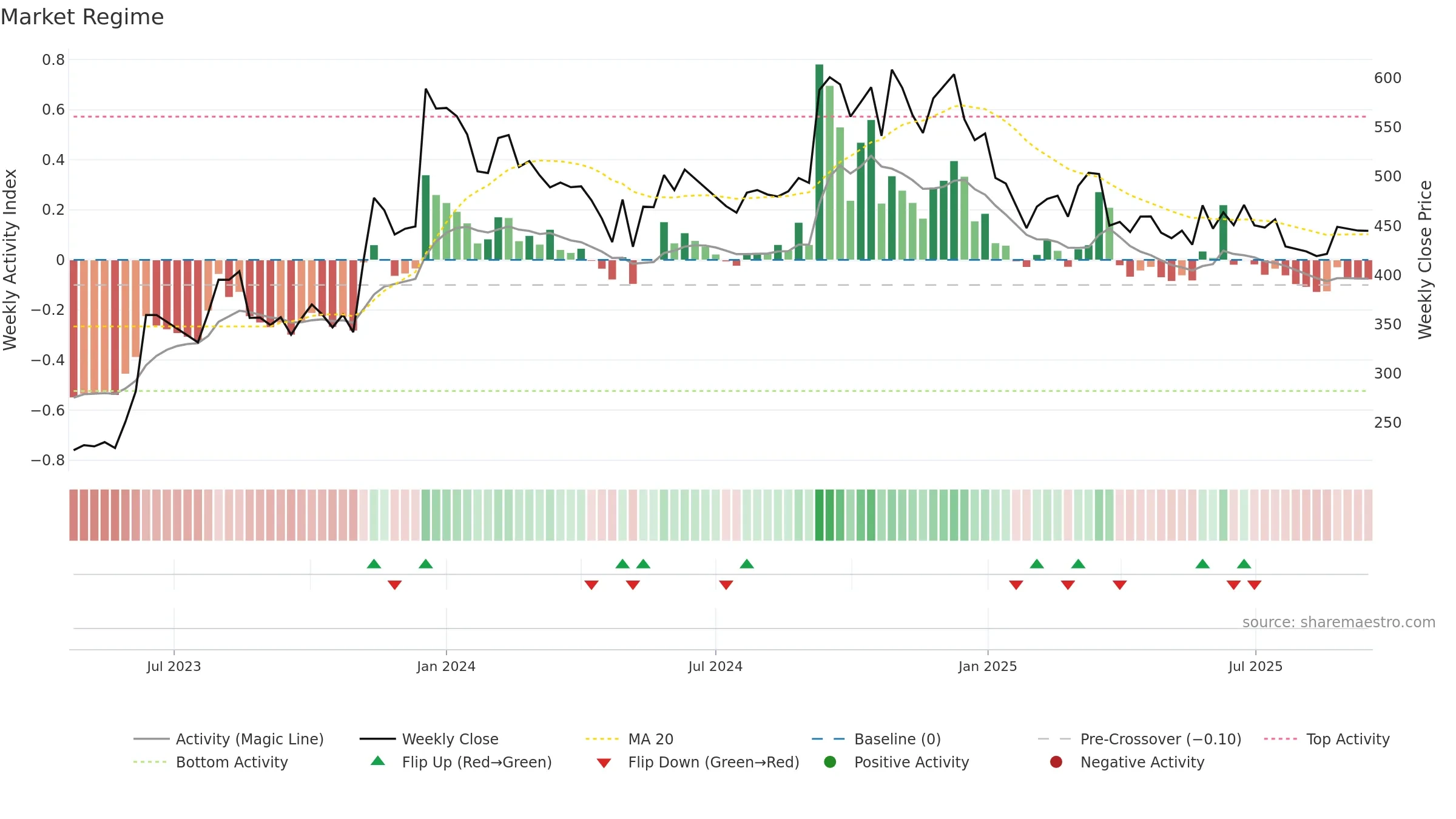Click the 450 price tick label

[1387, 226]
